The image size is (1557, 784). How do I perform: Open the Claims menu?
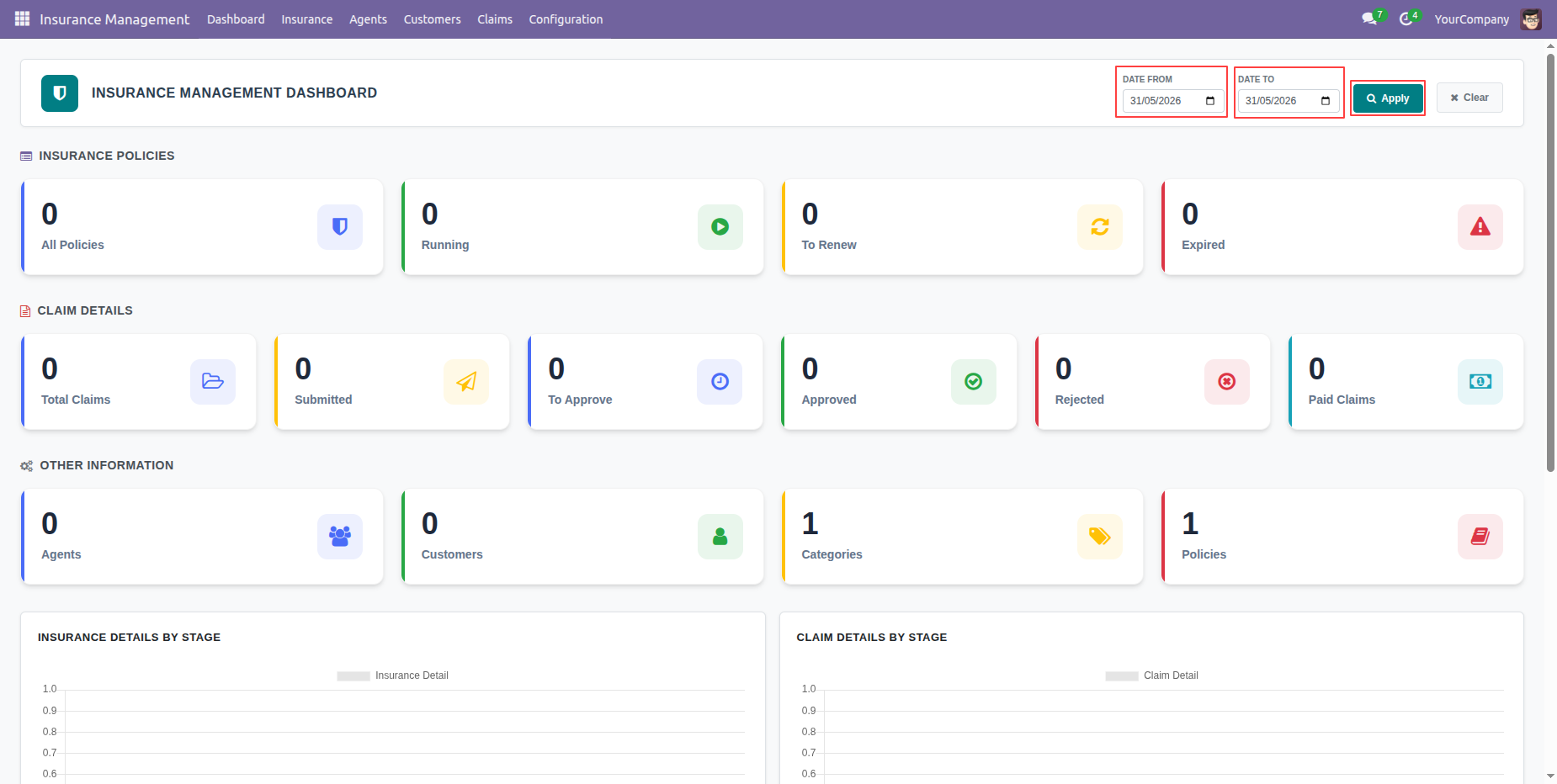(495, 19)
